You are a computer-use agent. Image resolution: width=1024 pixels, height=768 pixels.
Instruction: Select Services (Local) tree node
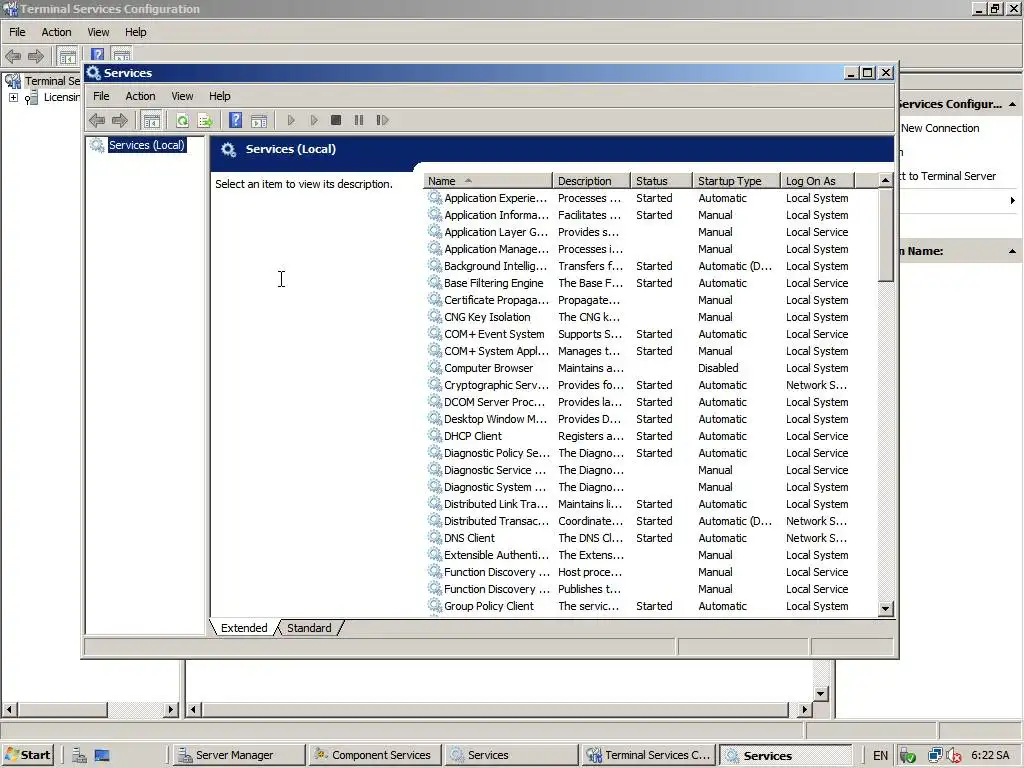click(146, 145)
